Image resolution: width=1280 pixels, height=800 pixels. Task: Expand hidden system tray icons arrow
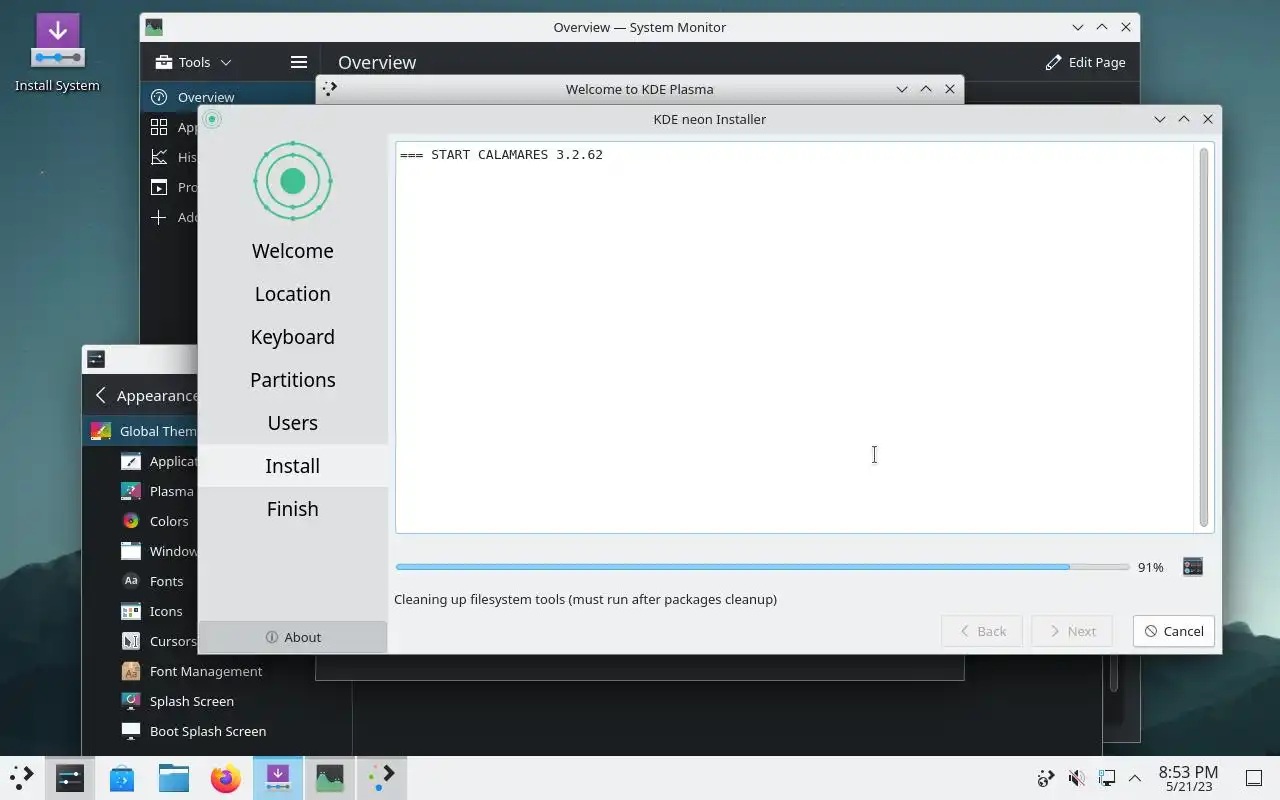(1135, 778)
